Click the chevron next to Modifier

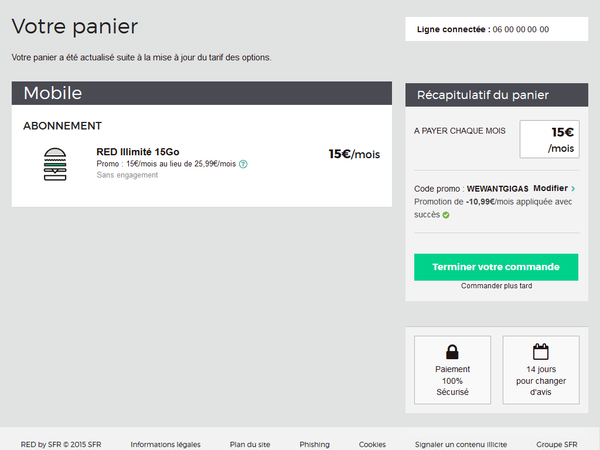573,189
